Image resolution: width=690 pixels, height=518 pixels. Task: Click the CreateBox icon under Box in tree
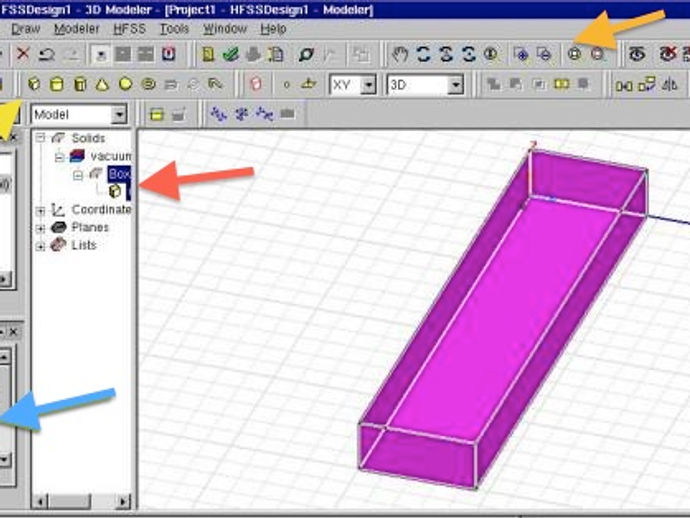[x=115, y=191]
